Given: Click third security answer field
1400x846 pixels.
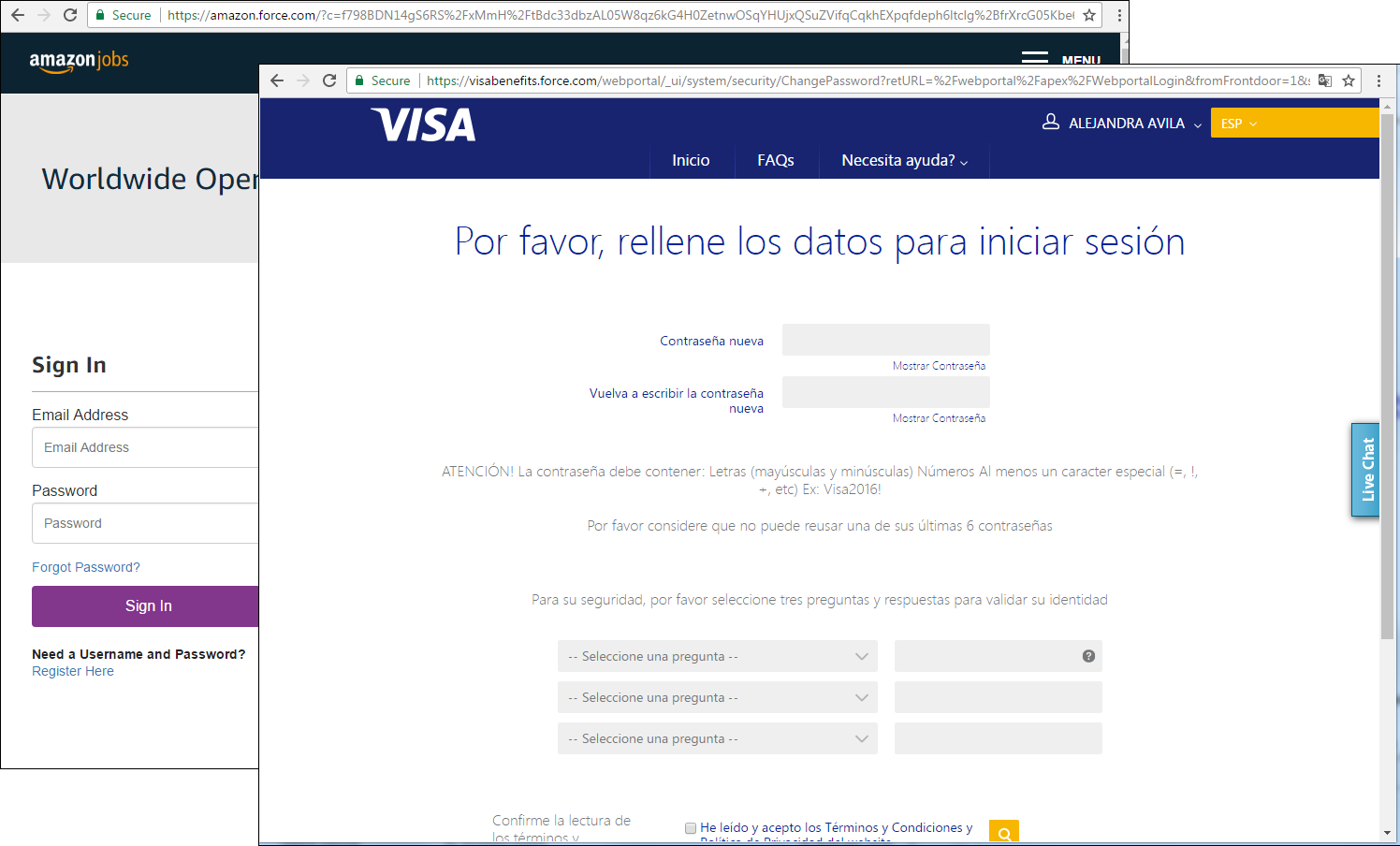Looking at the screenshot, I should click(999, 738).
